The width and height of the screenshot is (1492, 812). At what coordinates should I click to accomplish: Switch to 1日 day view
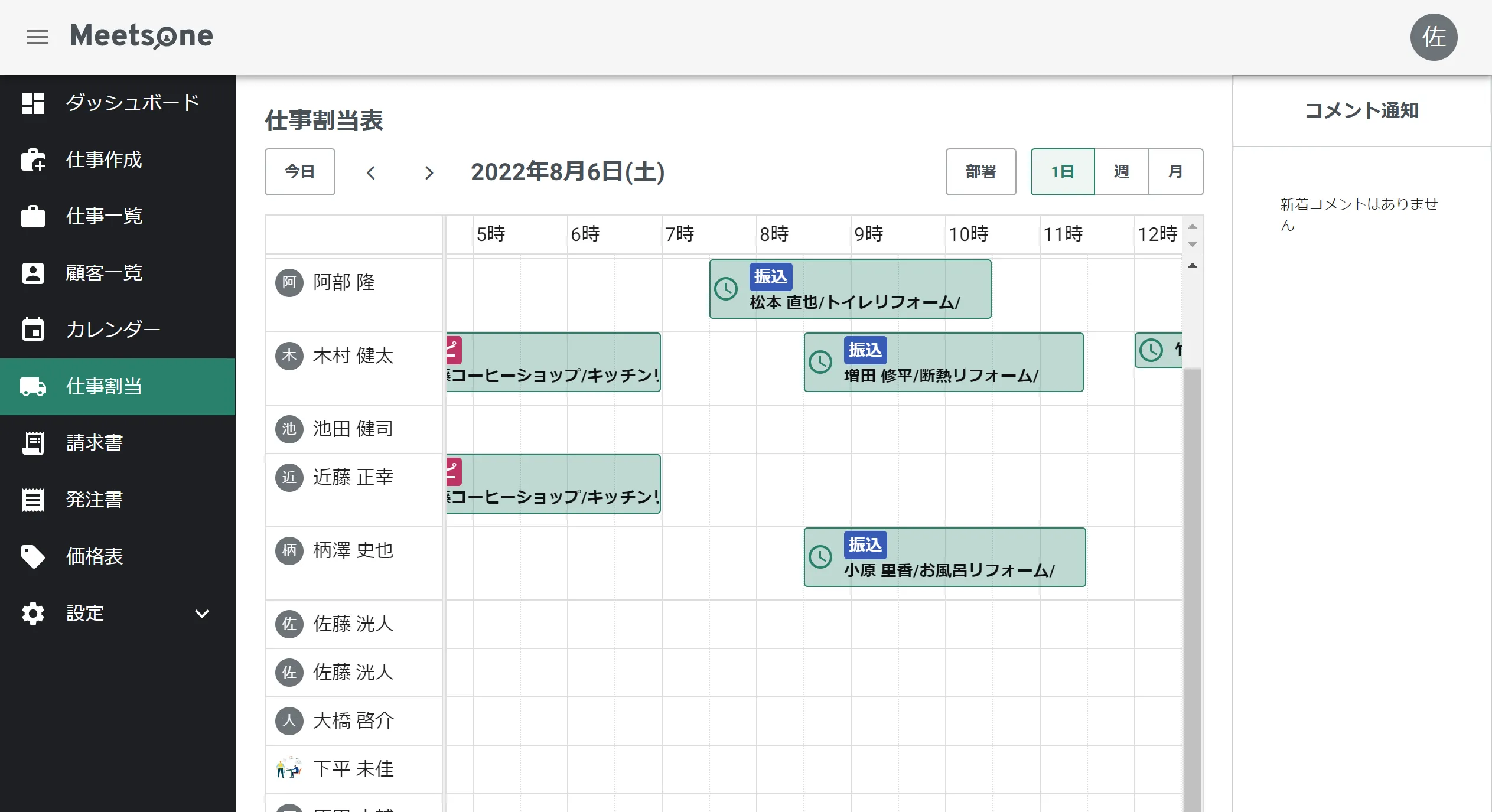coord(1062,172)
